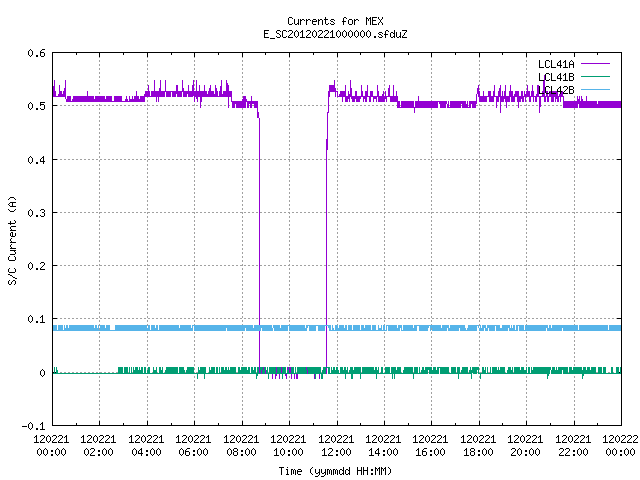
Task: Click the x-axis tick '120222 00:00'
Action: pyautogui.click(x=620, y=445)
